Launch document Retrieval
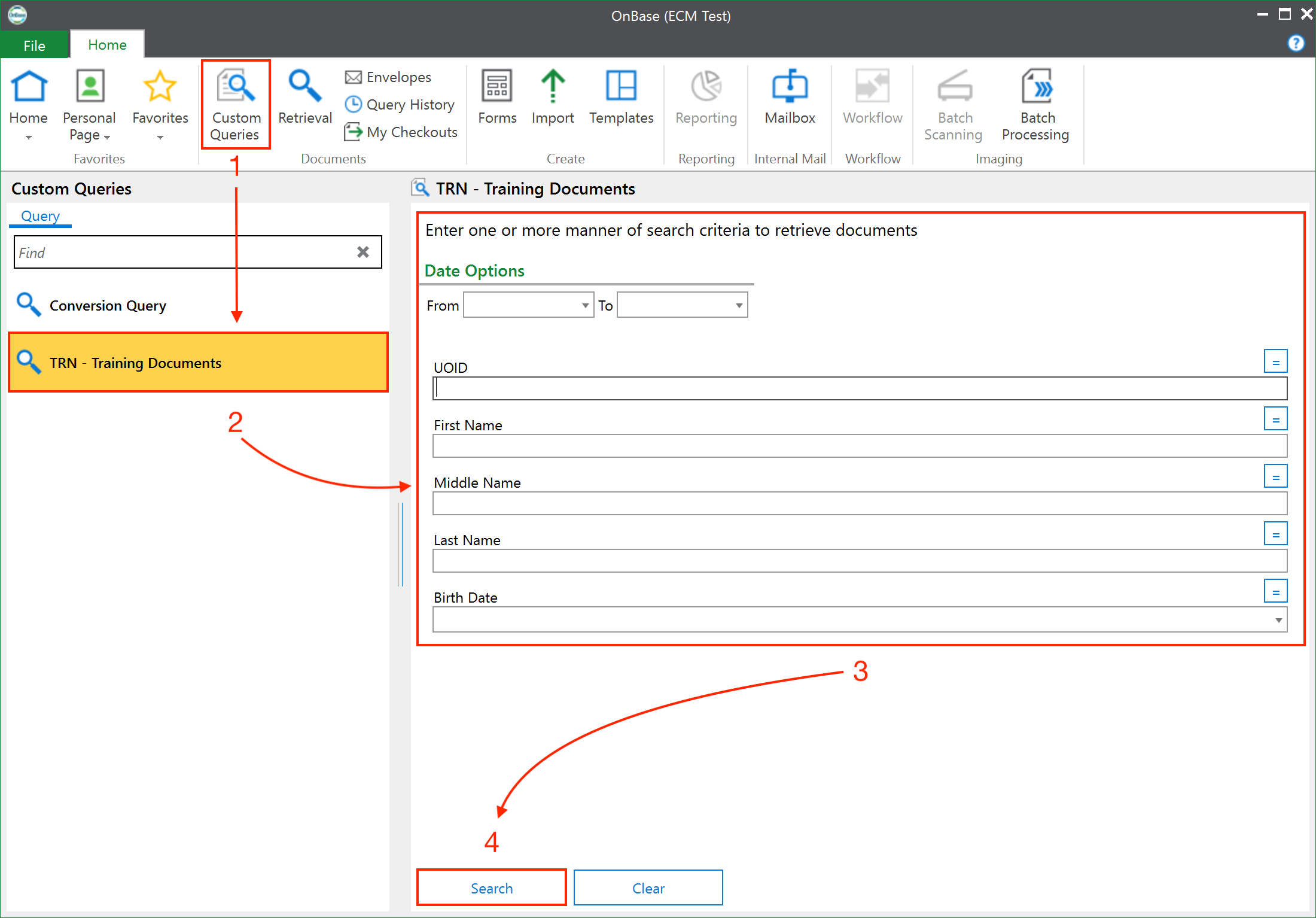The height and width of the screenshot is (918, 1316). pos(304,97)
